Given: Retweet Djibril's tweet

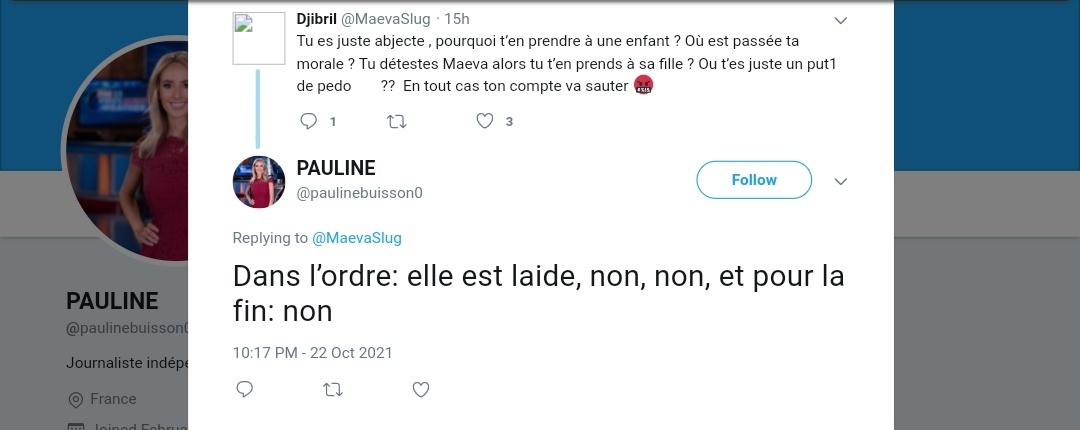Looking at the screenshot, I should [396, 121].
